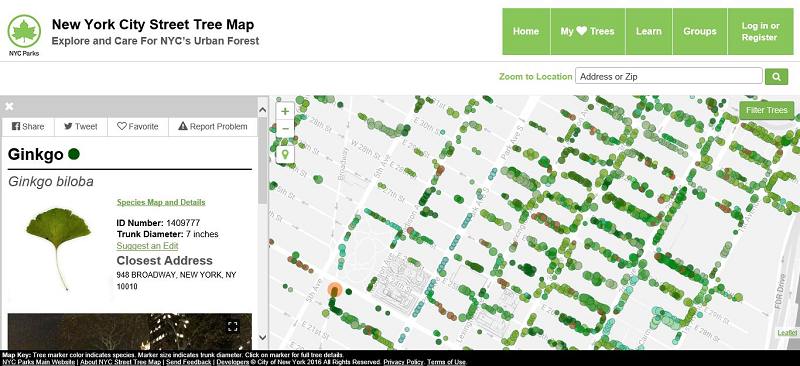This screenshot has width=800, height=366.
Task: Open the Privacy Policy link
Action: click(x=404, y=362)
